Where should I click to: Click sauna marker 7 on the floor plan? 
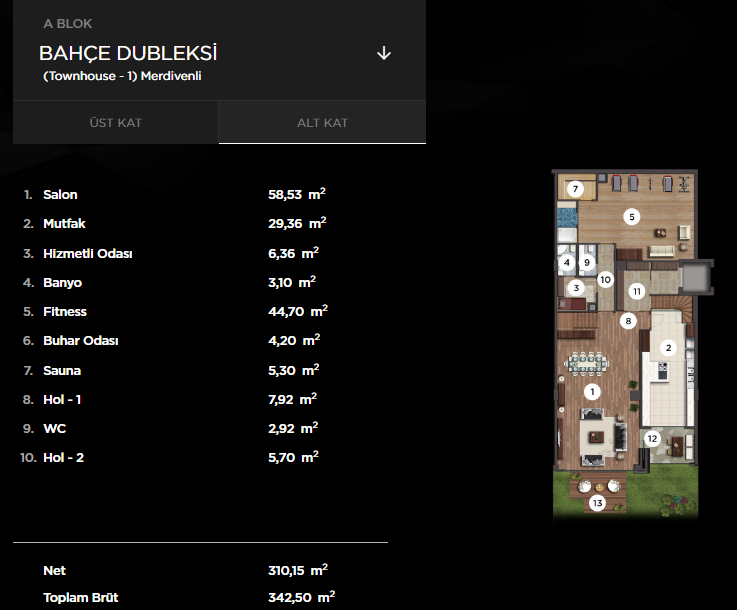575,189
